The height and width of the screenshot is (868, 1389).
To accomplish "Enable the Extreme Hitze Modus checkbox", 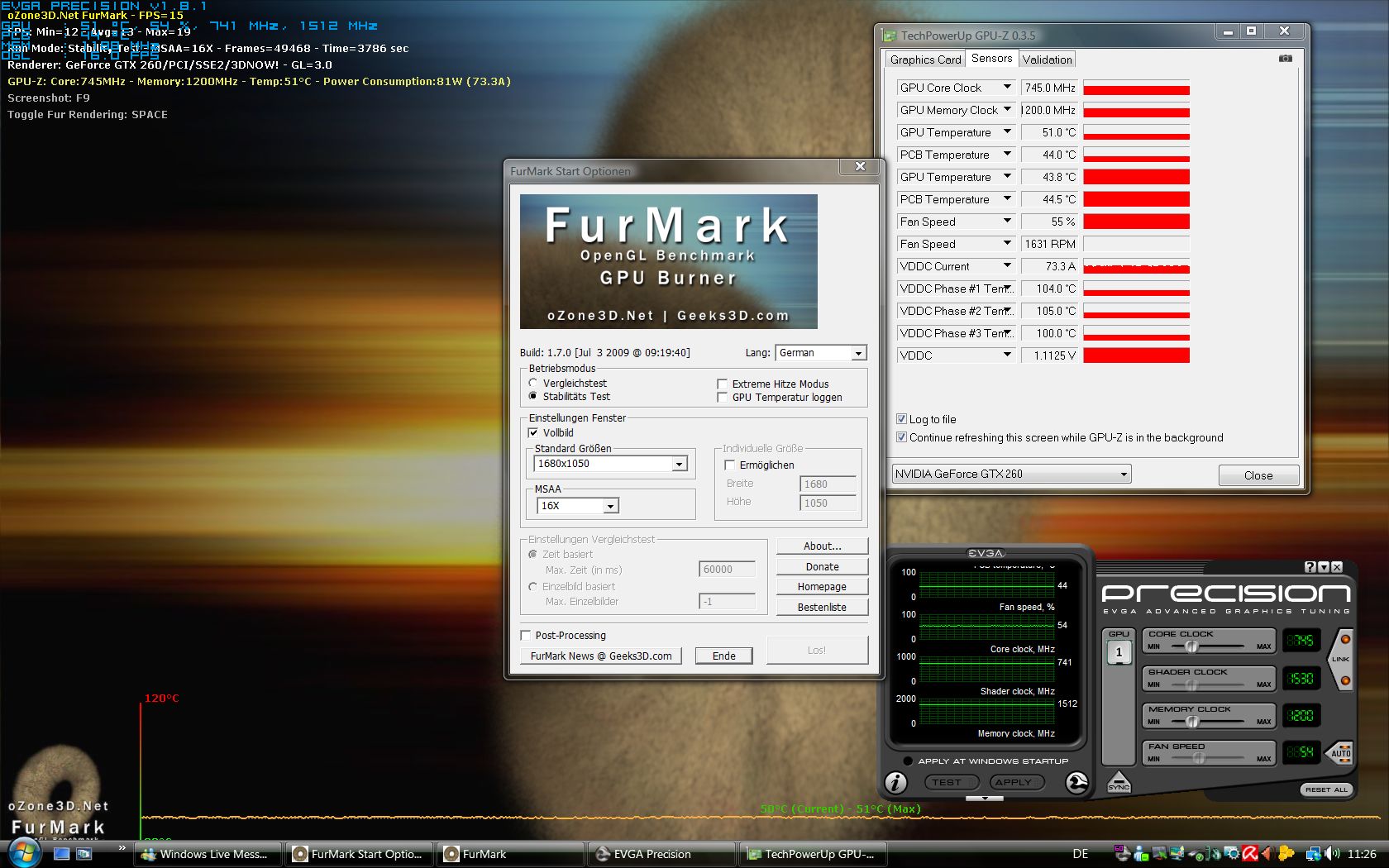I will click(x=722, y=384).
